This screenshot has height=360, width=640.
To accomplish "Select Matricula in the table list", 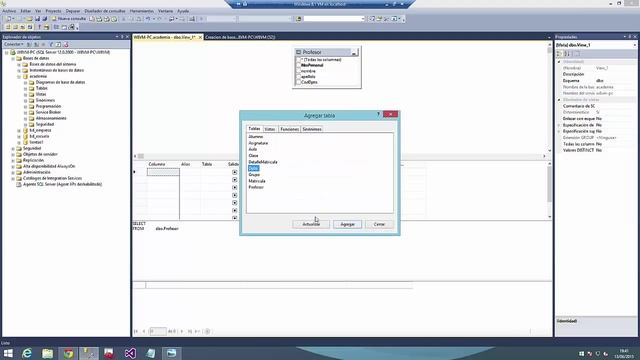I will point(257,181).
